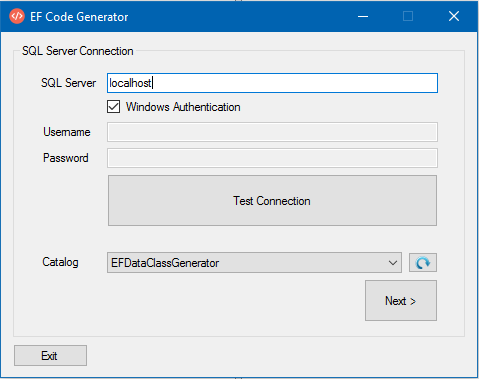Uncheck the Windows Authentication checkbox
The width and height of the screenshot is (479, 379).
(x=113, y=107)
